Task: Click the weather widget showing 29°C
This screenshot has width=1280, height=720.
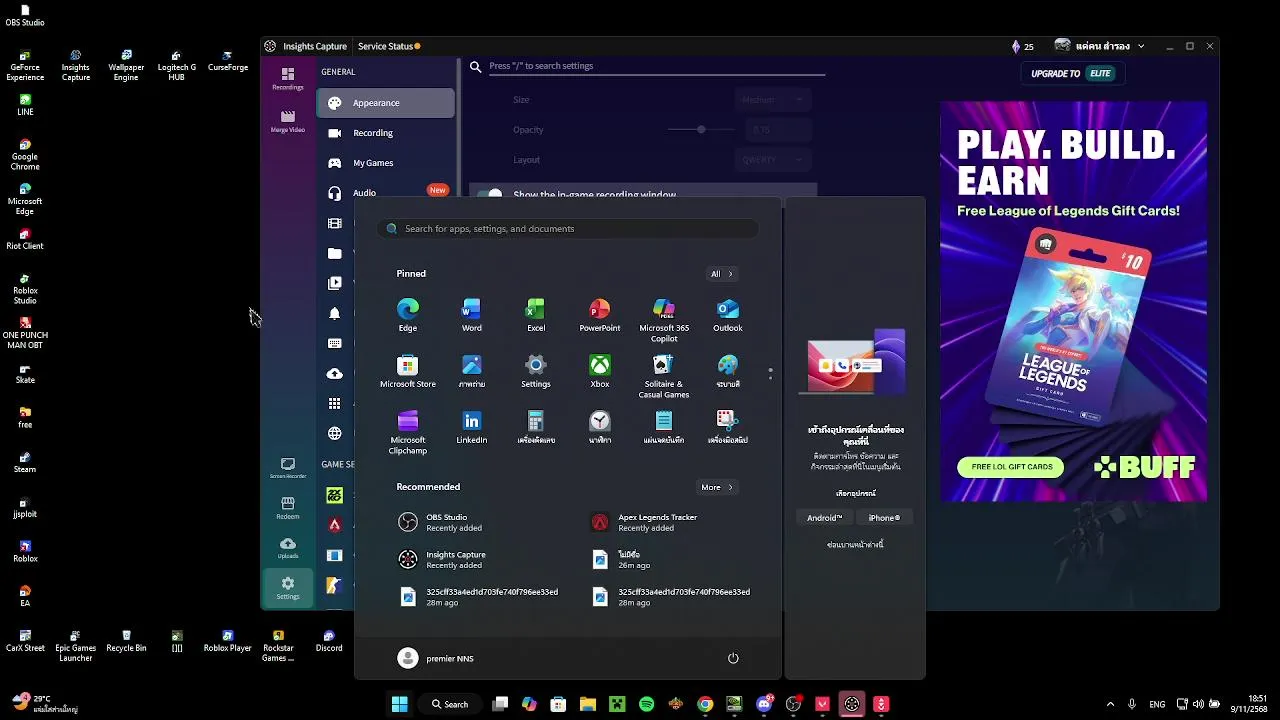Action: [44, 704]
